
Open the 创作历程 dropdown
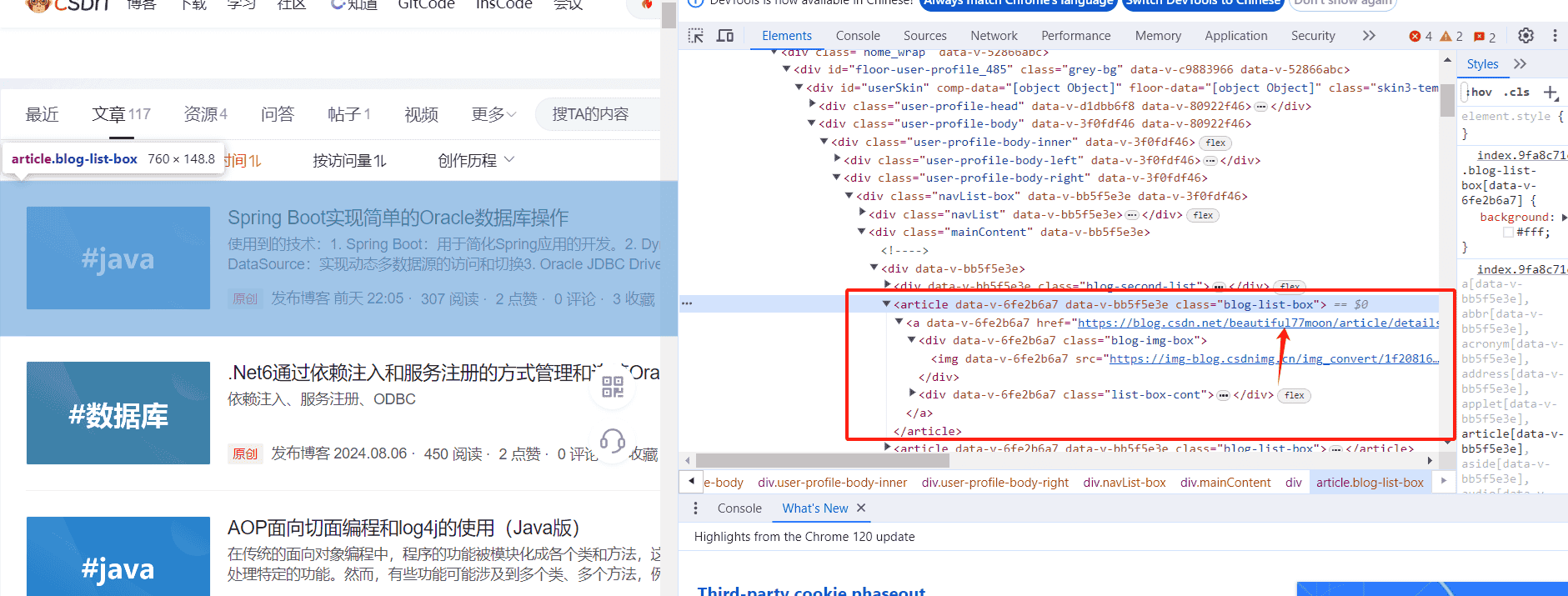tap(476, 161)
